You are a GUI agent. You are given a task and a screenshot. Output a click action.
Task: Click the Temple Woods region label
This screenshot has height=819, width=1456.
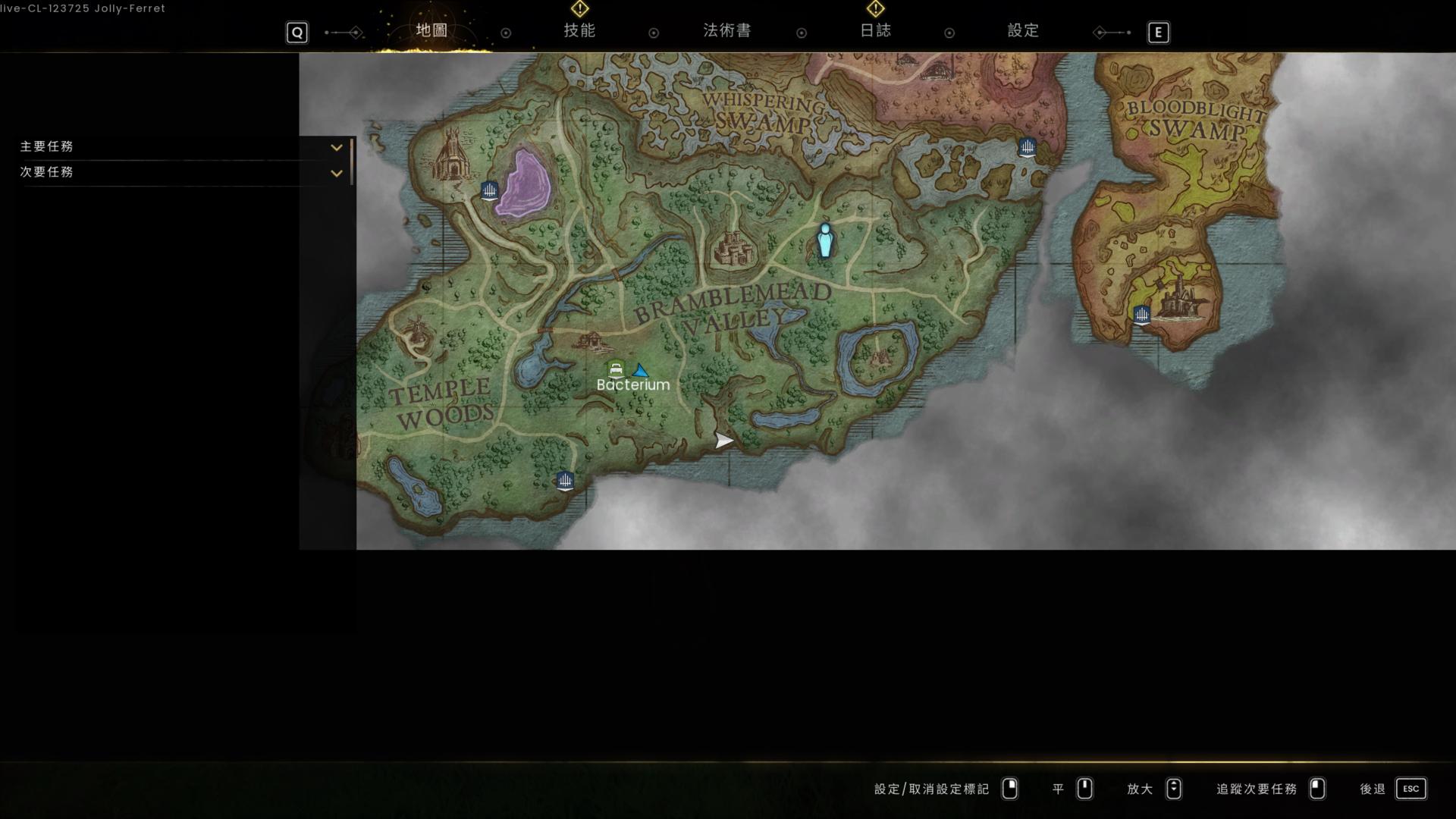click(x=442, y=403)
